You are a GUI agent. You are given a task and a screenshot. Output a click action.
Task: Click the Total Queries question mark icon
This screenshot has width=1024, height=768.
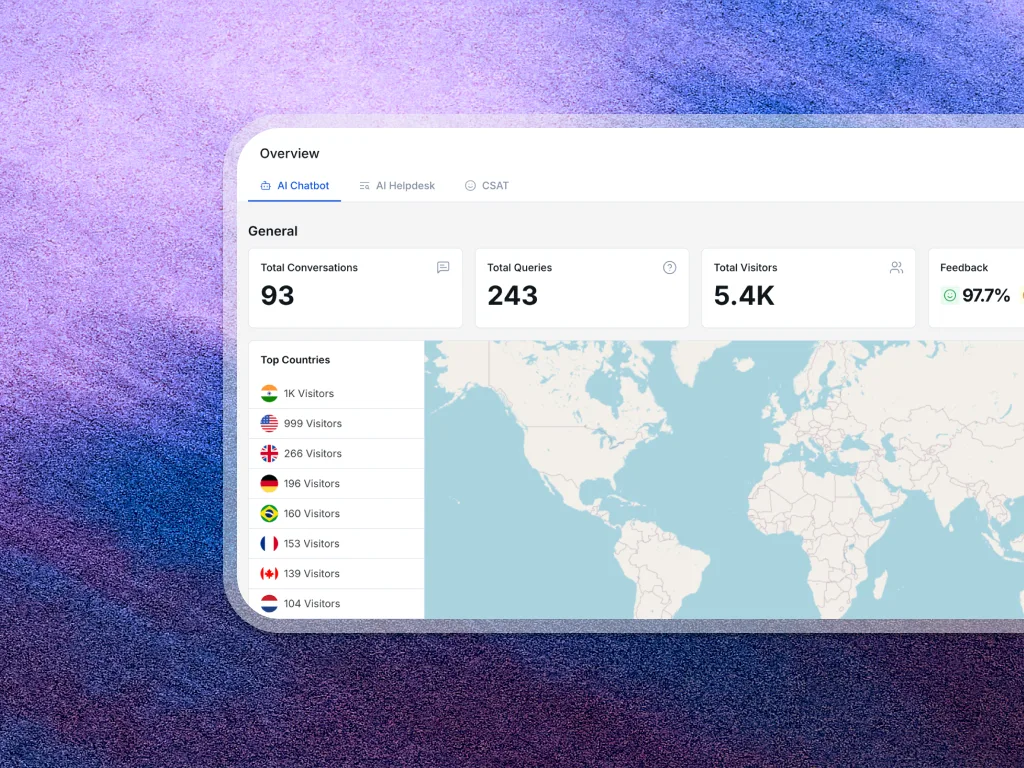click(670, 268)
